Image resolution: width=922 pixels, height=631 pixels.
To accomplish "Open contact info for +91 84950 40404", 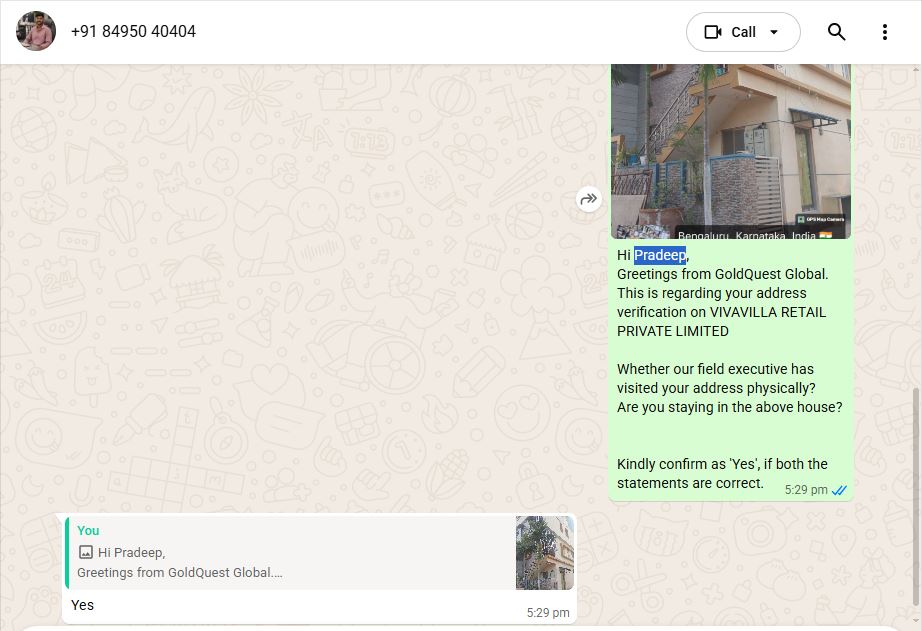I will coord(133,31).
